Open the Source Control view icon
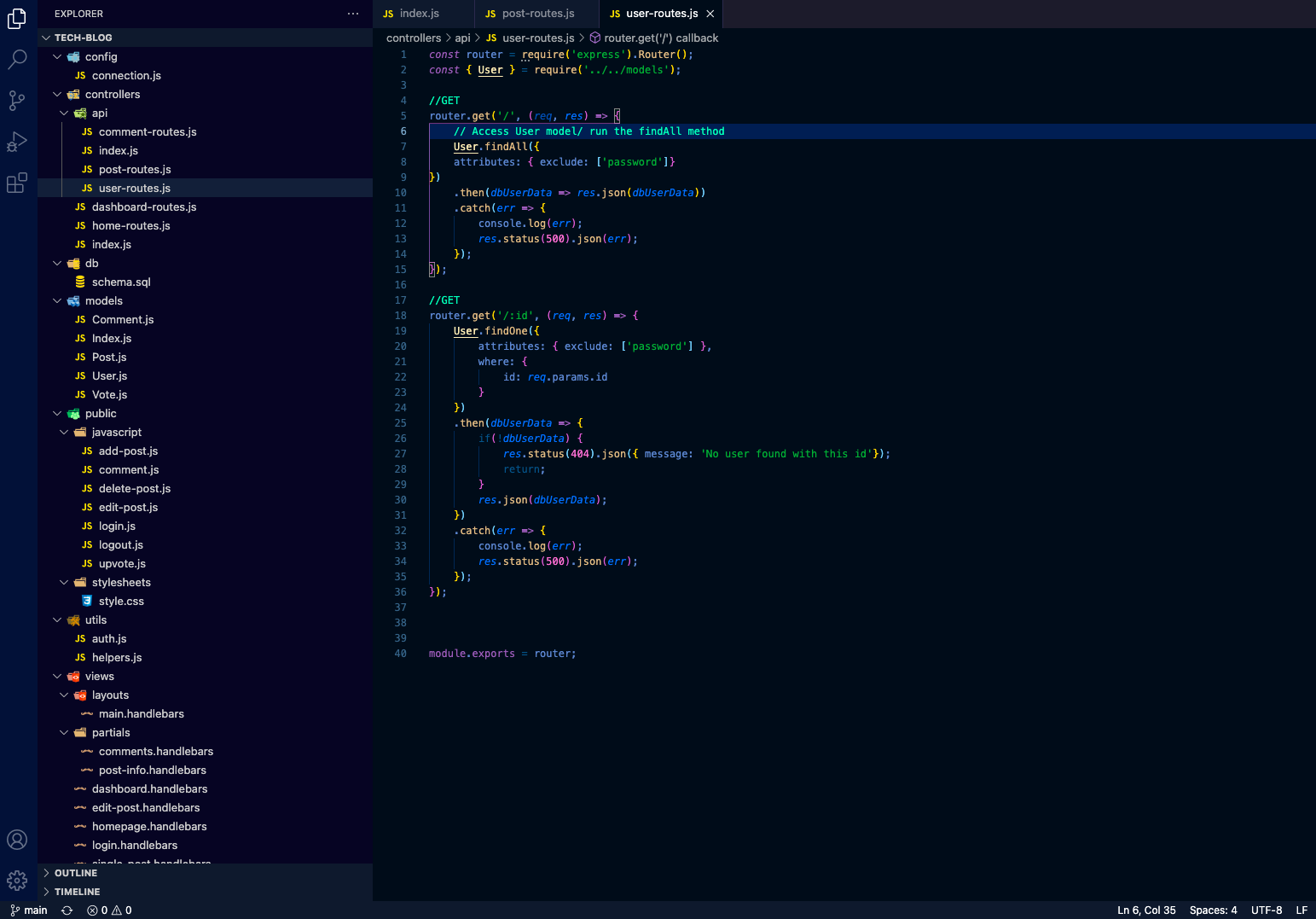Viewport: 1316px width, 919px height. pyautogui.click(x=17, y=101)
